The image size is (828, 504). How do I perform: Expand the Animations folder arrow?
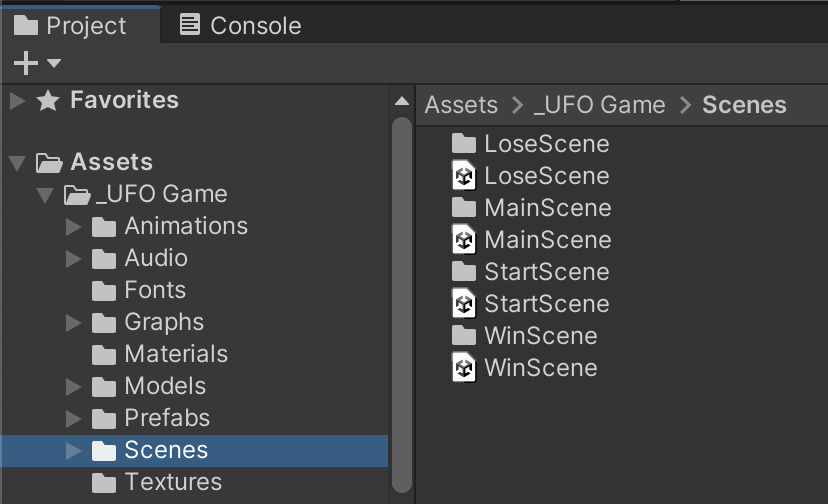(x=73, y=226)
